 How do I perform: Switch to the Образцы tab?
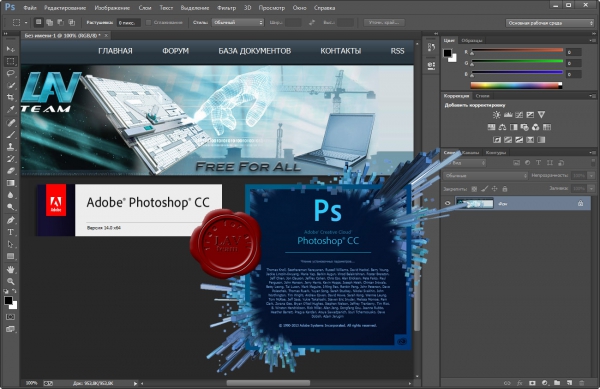[471, 40]
